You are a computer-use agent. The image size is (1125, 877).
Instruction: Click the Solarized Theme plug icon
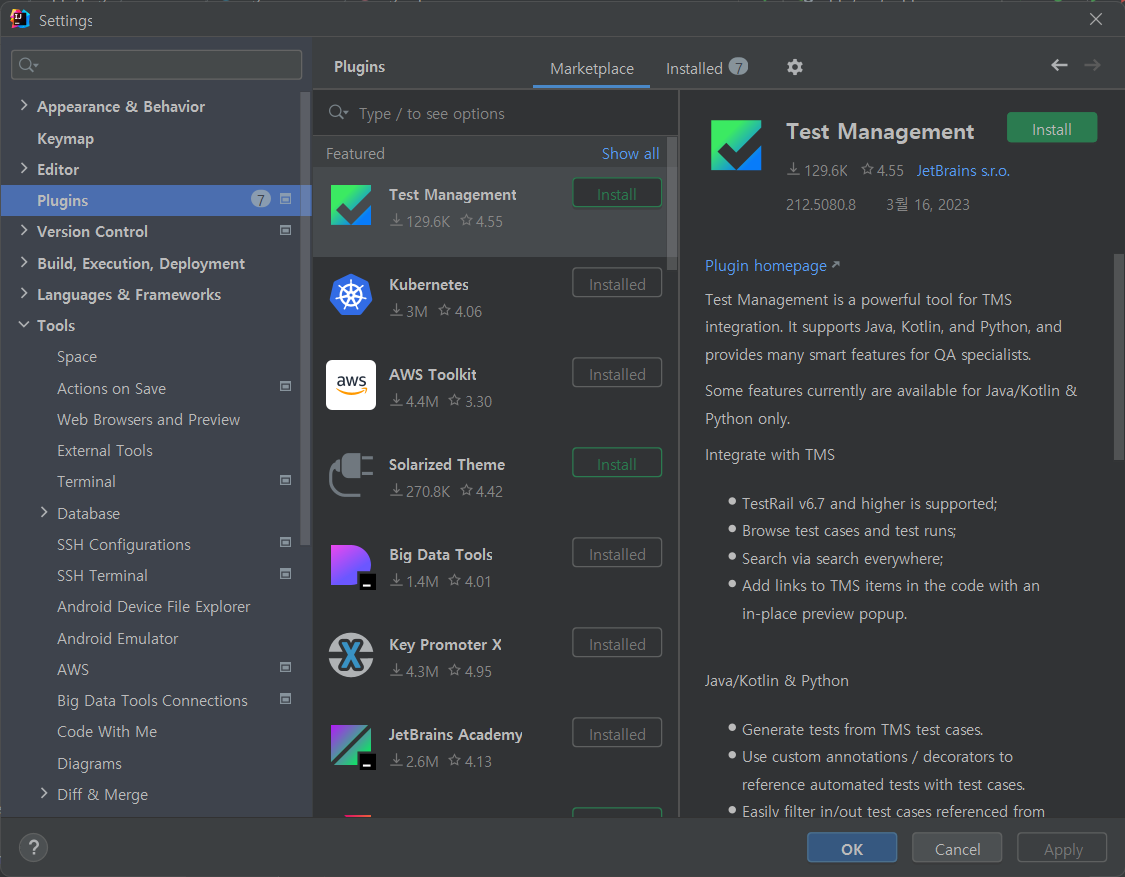[x=351, y=474]
